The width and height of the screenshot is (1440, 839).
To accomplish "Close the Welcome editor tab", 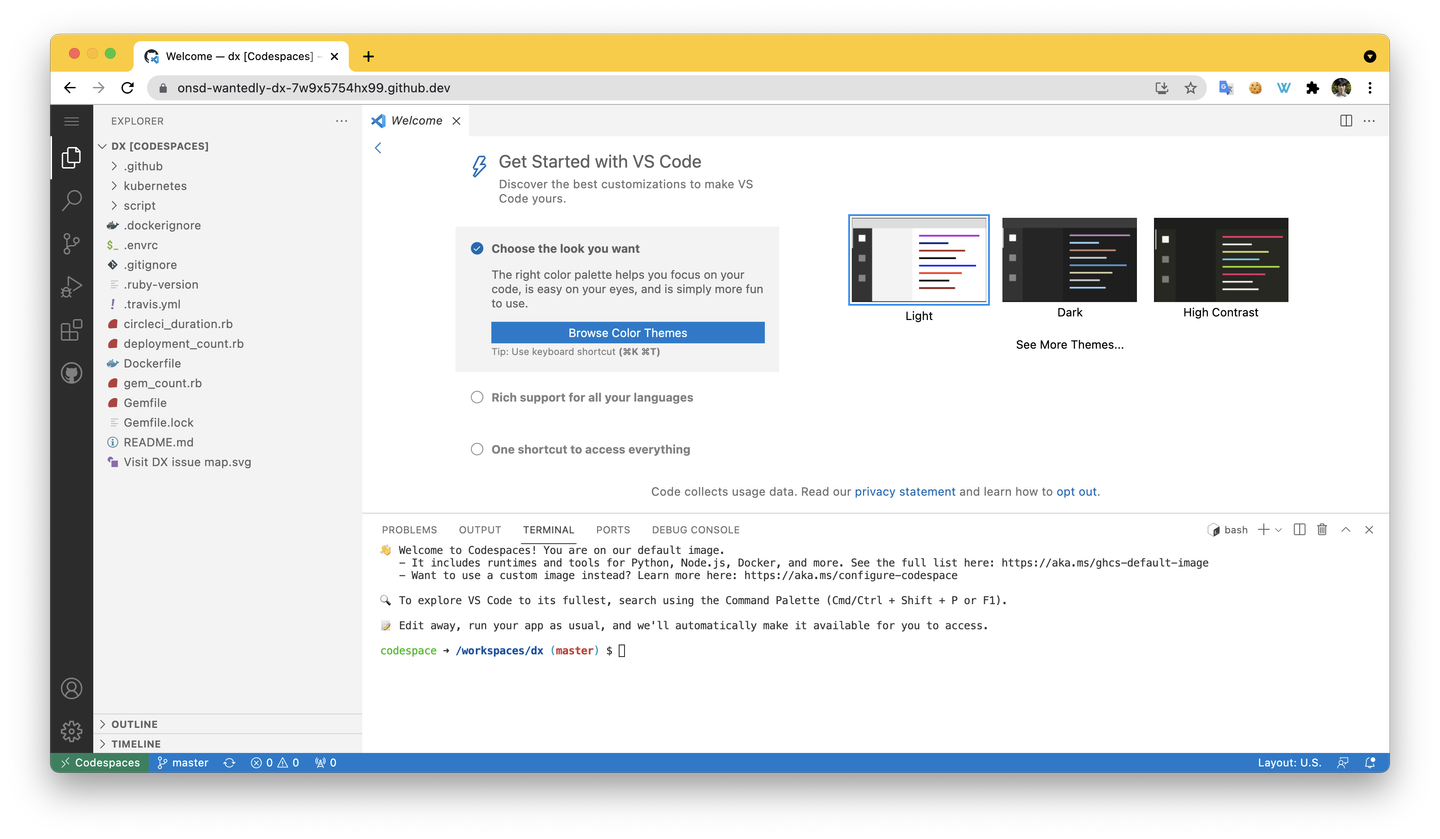I will pos(456,121).
